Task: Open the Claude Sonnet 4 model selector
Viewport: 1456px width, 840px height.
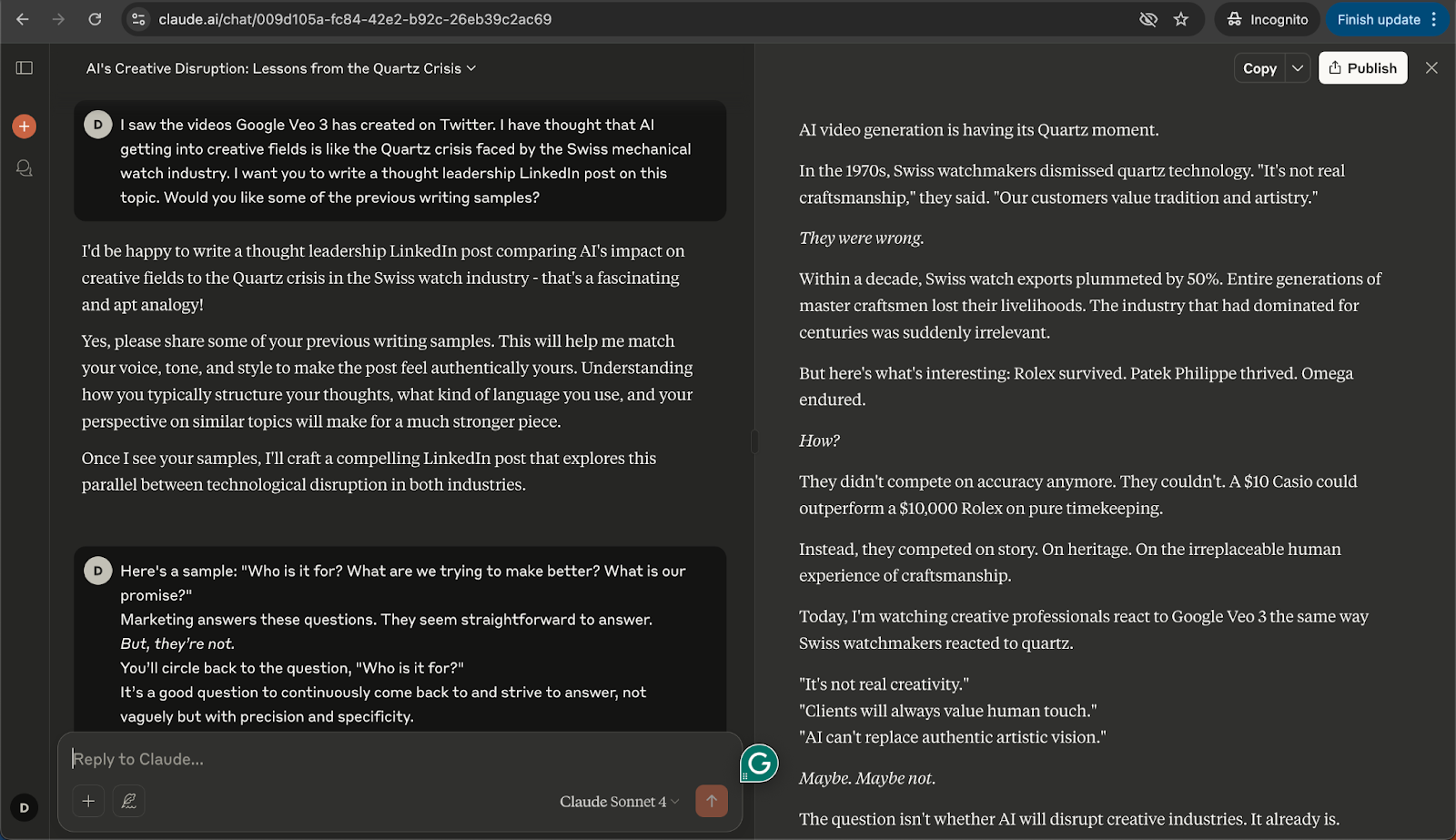Action: [x=619, y=802]
